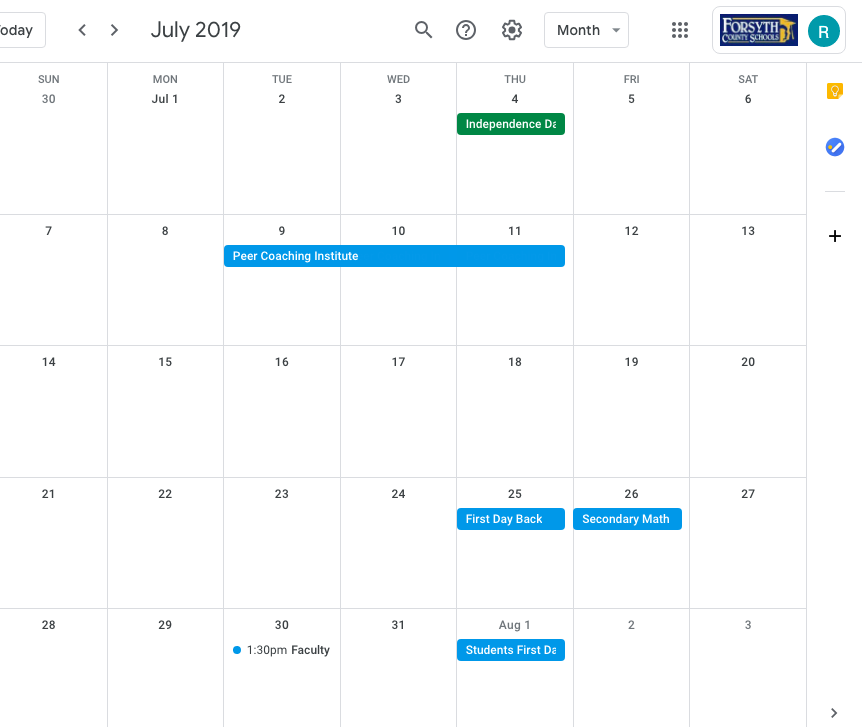Open the Google apps grid
This screenshot has width=862, height=727.
(x=680, y=30)
